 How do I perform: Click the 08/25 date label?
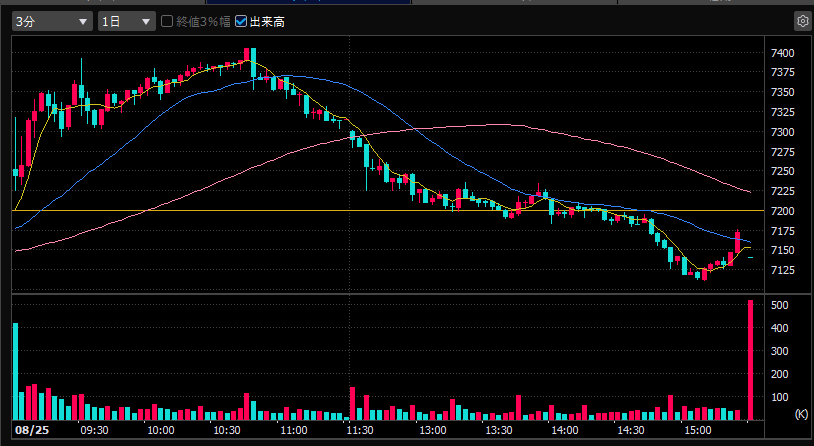31,430
